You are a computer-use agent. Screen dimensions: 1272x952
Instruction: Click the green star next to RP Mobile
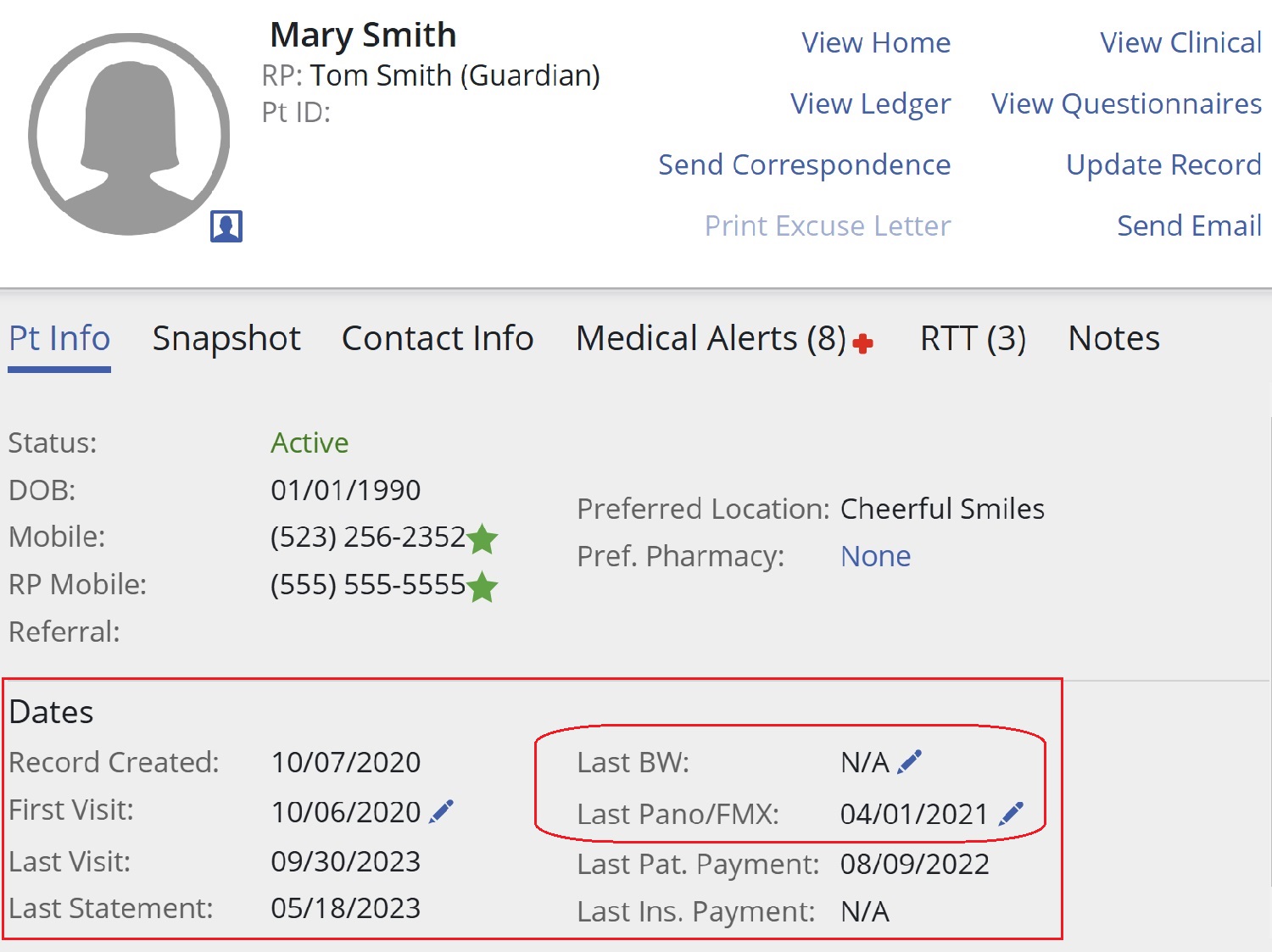pos(483,586)
